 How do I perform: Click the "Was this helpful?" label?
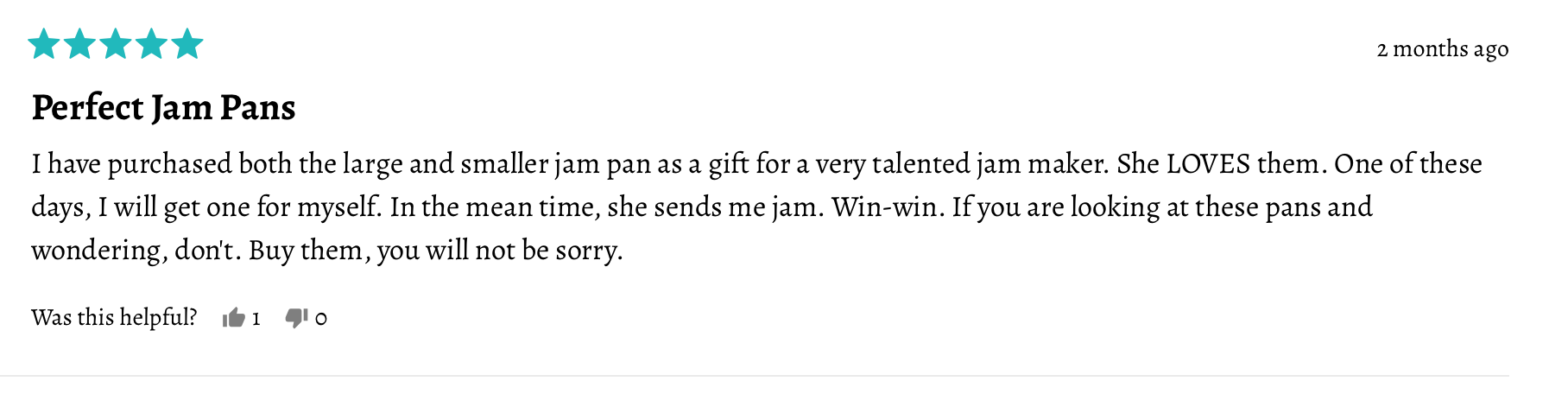(114, 318)
